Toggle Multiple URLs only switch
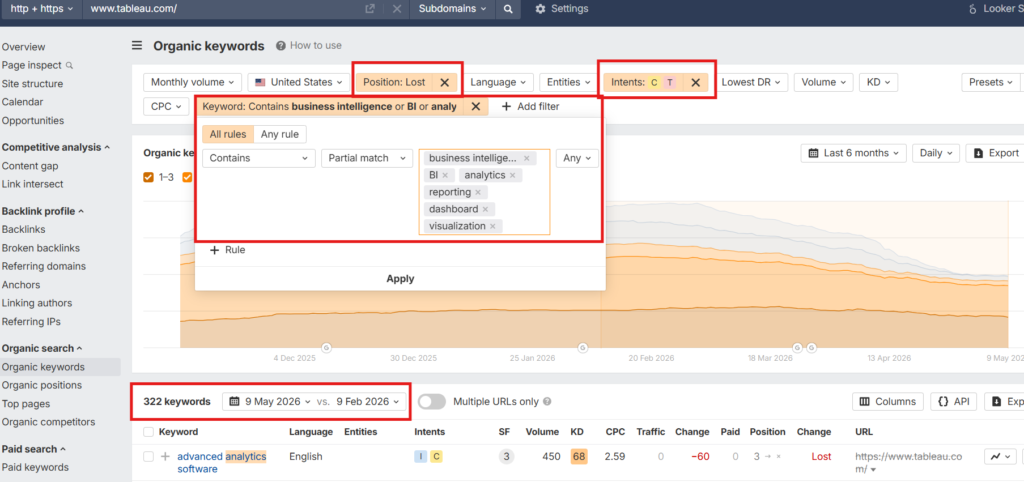Screen dimensions: 1024x482 click(432, 402)
